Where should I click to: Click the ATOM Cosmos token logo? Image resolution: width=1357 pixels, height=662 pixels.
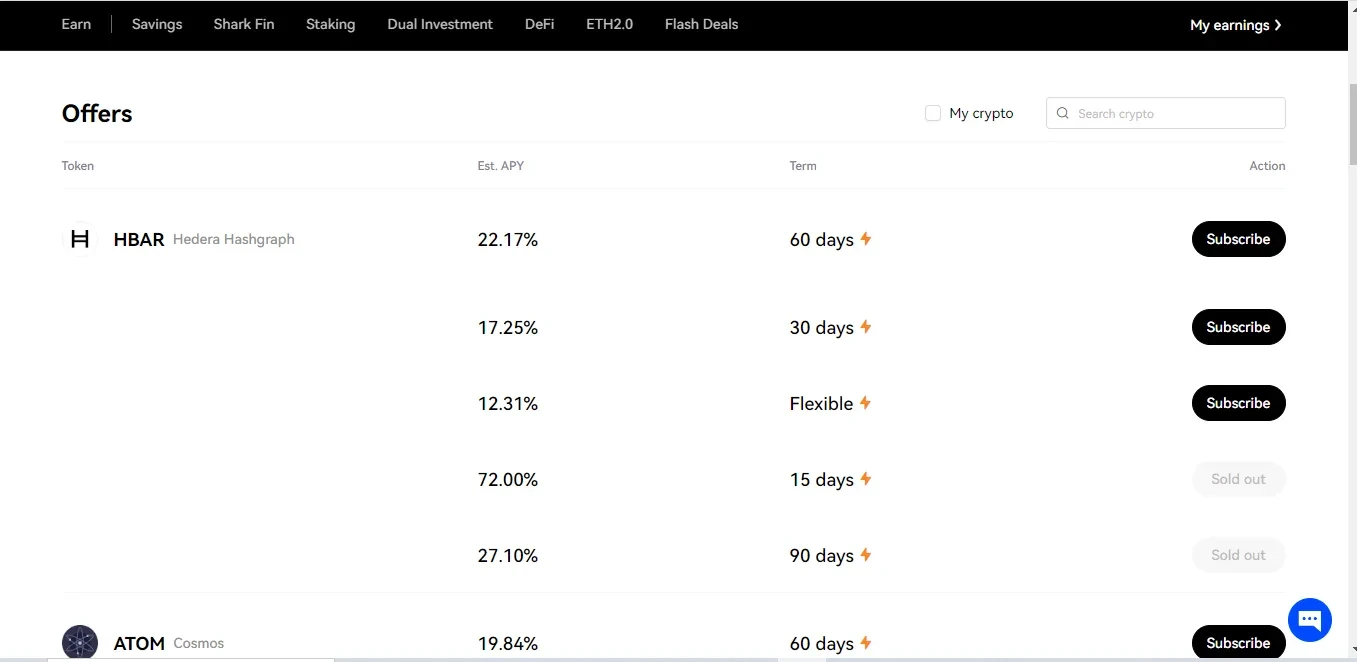click(80, 642)
